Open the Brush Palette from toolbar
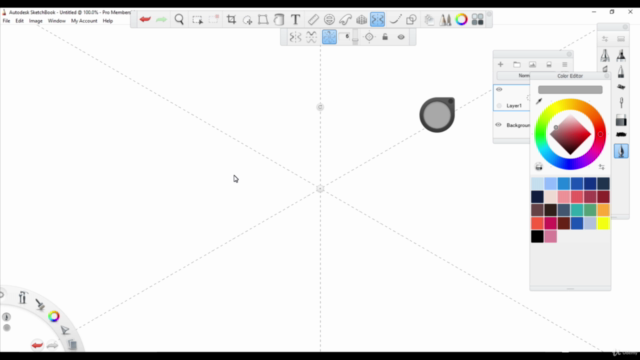 coord(445,19)
